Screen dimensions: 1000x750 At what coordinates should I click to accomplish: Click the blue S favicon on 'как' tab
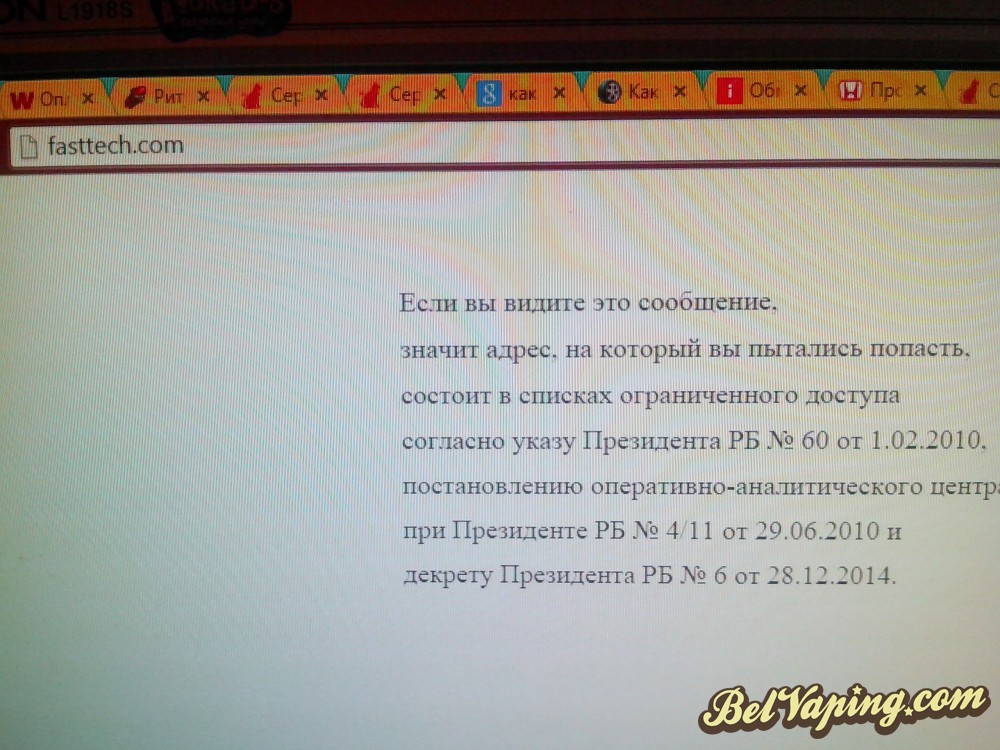[x=489, y=94]
